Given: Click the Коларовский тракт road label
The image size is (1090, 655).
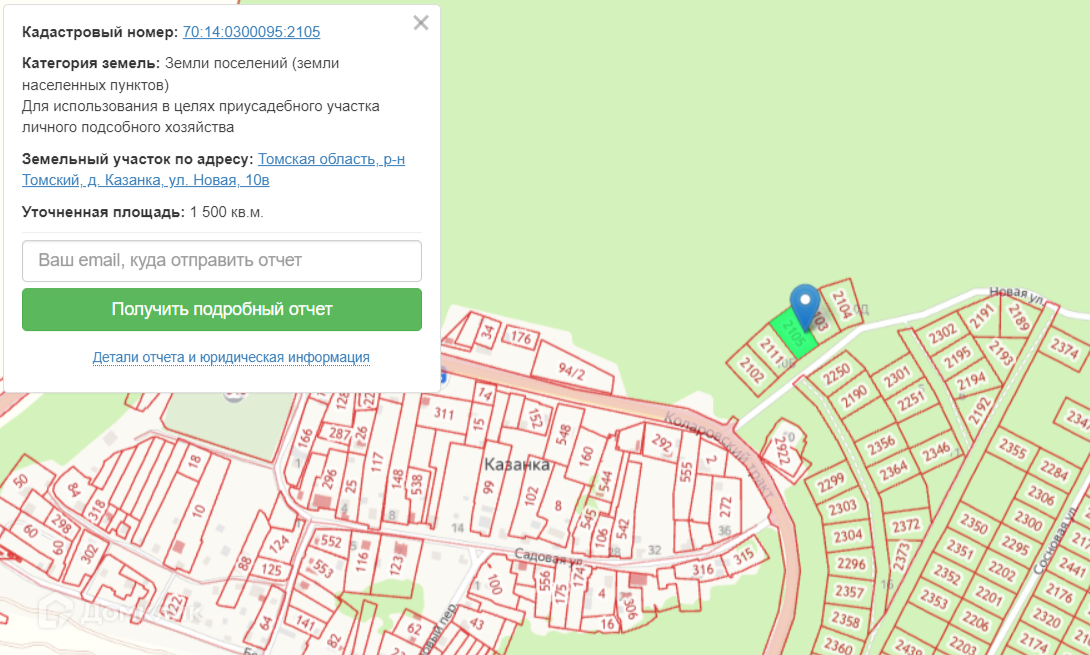Looking at the screenshot, I should pos(718,454).
